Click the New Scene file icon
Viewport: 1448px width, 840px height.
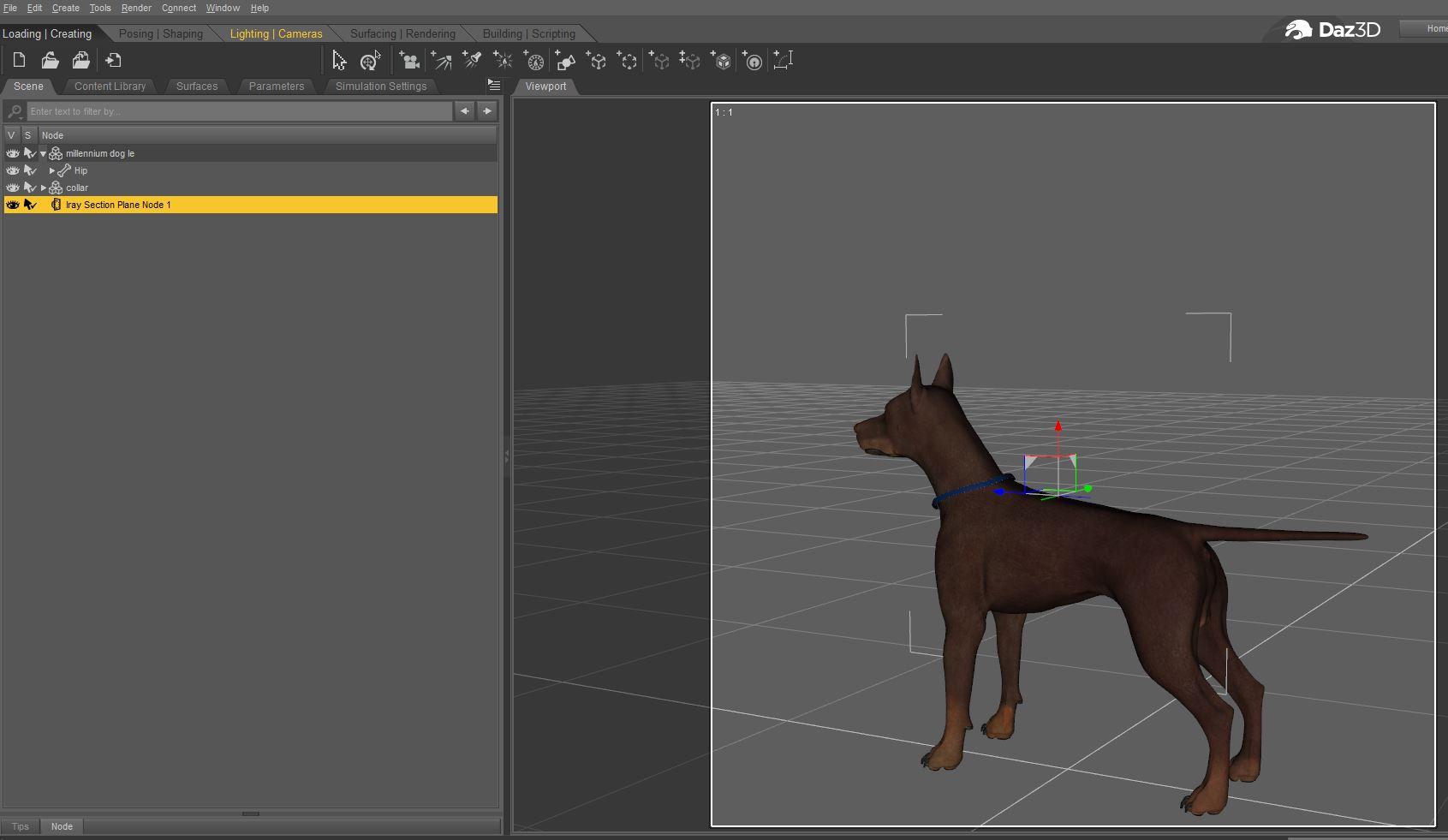coord(19,60)
